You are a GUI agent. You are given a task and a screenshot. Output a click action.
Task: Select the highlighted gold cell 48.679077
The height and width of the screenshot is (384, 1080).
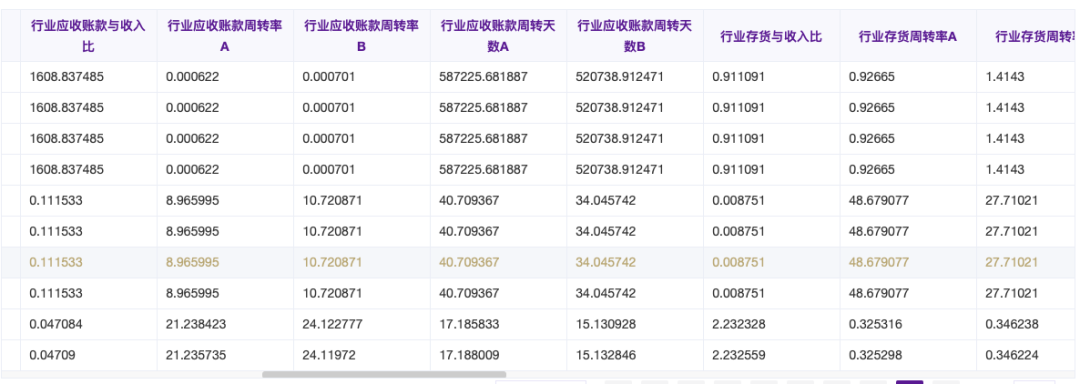coord(908,262)
